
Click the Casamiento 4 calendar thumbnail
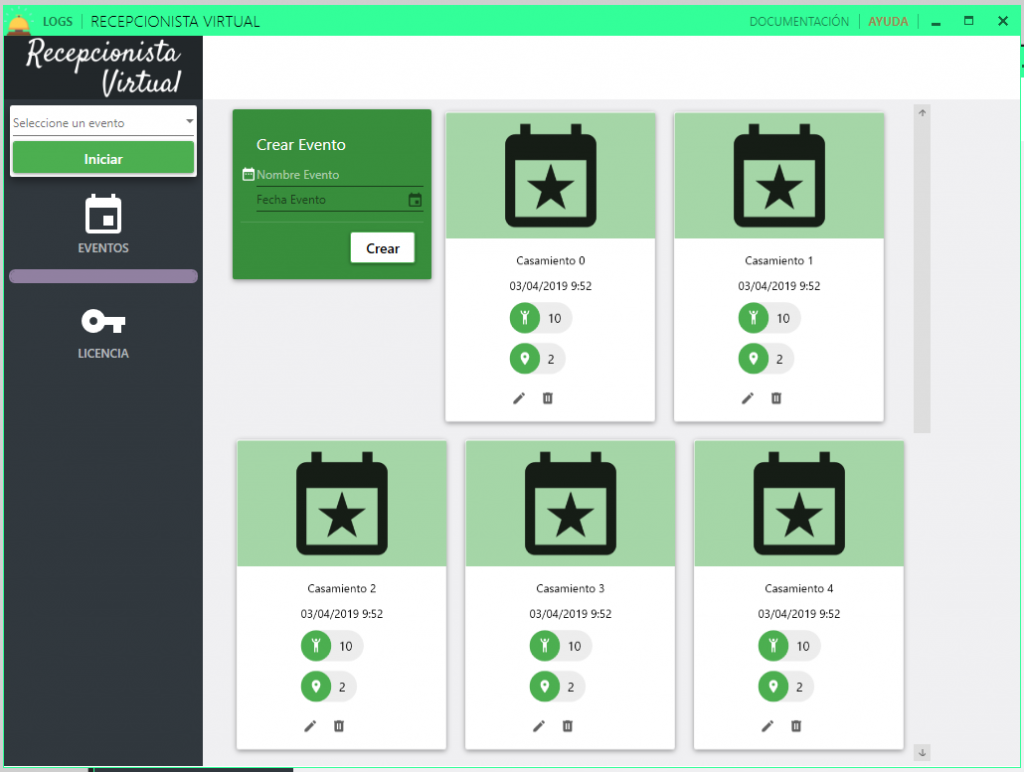pos(799,503)
